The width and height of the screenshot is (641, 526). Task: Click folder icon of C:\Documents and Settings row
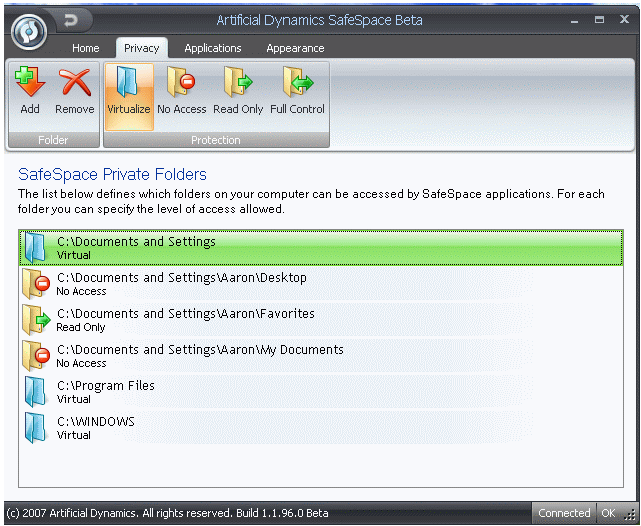(35, 247)
